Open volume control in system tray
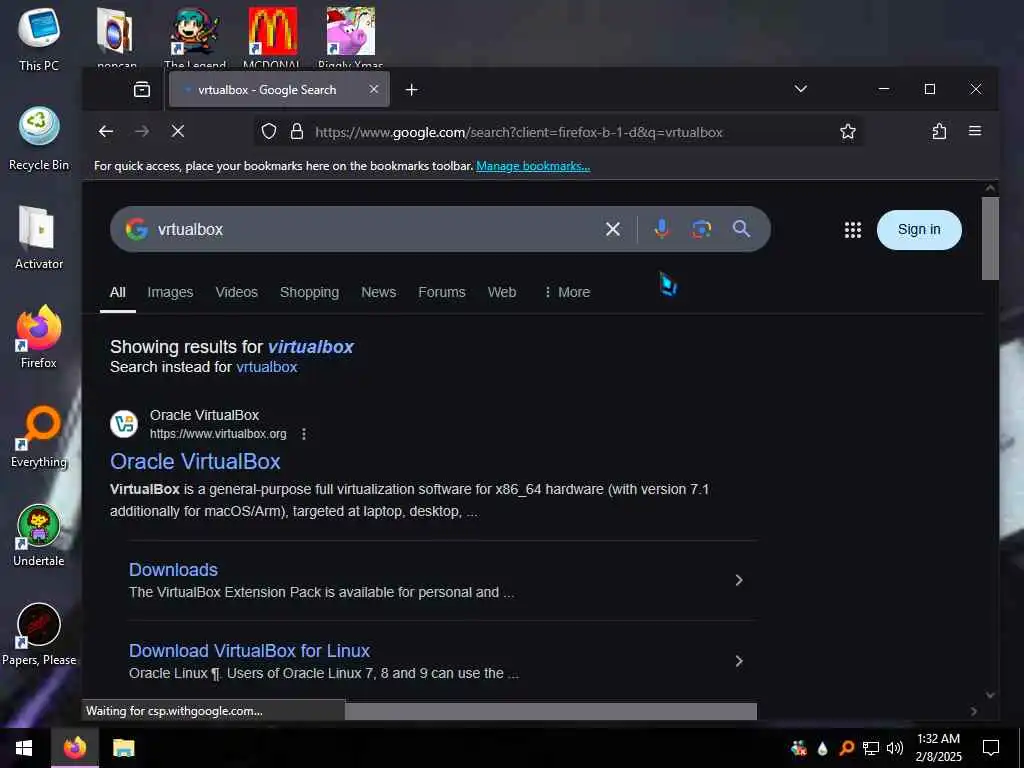 [x=895, y=748]
